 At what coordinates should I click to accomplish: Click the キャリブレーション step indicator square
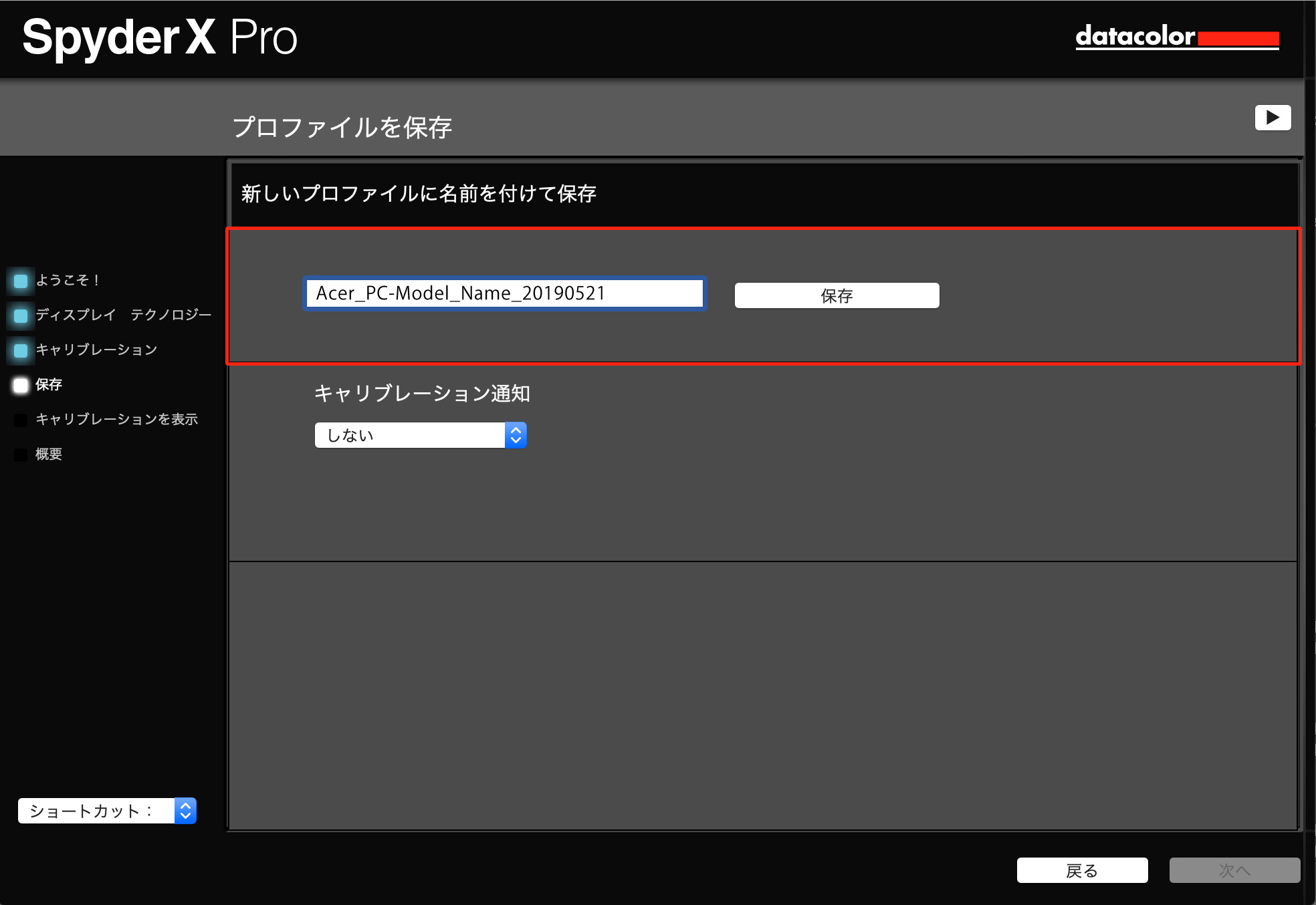coord(21,350)
